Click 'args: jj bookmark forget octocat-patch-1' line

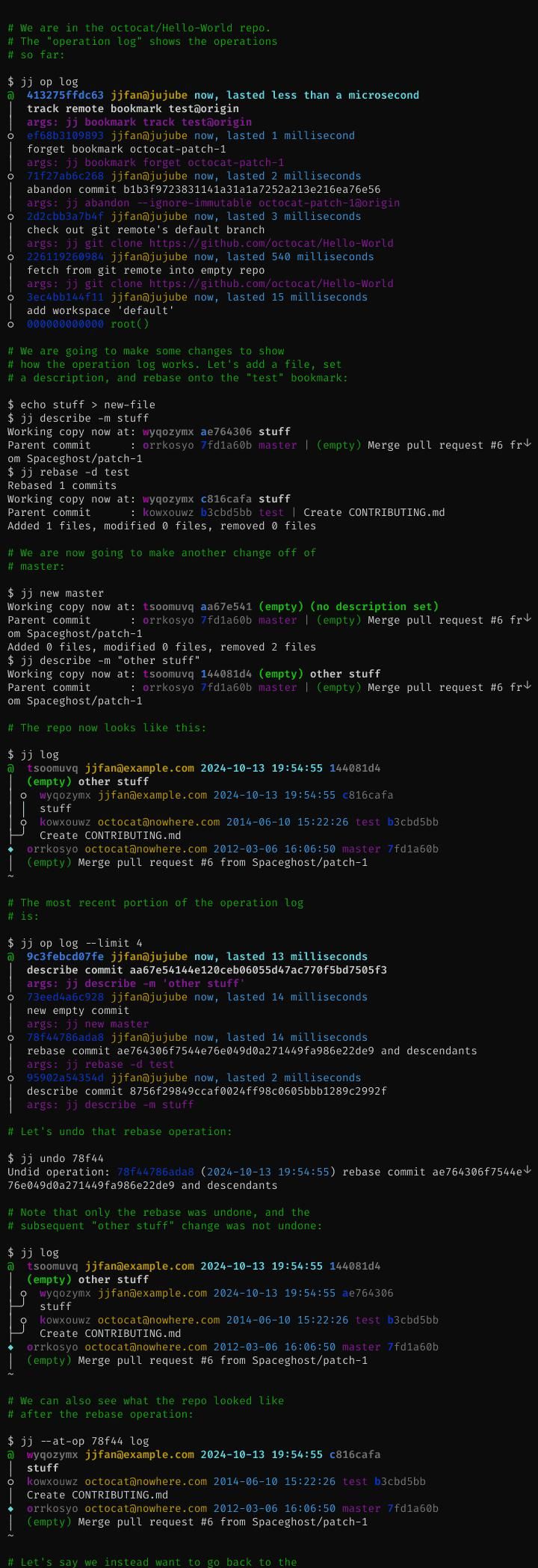tap(155, 162)
